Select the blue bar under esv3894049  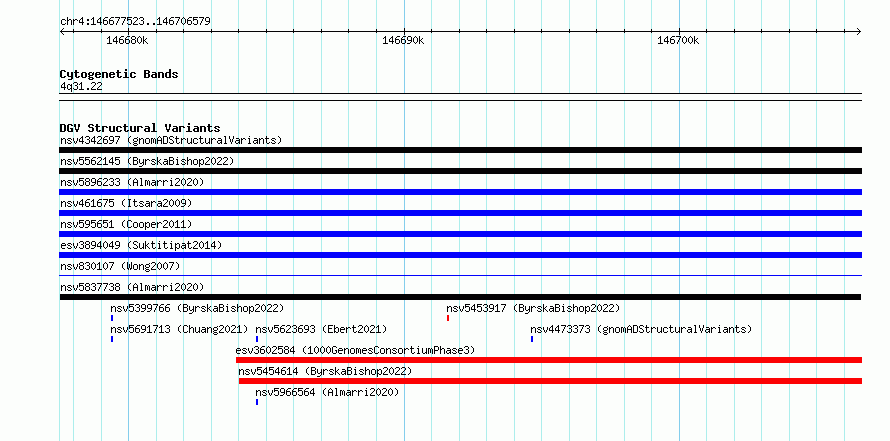click(461, 255)
